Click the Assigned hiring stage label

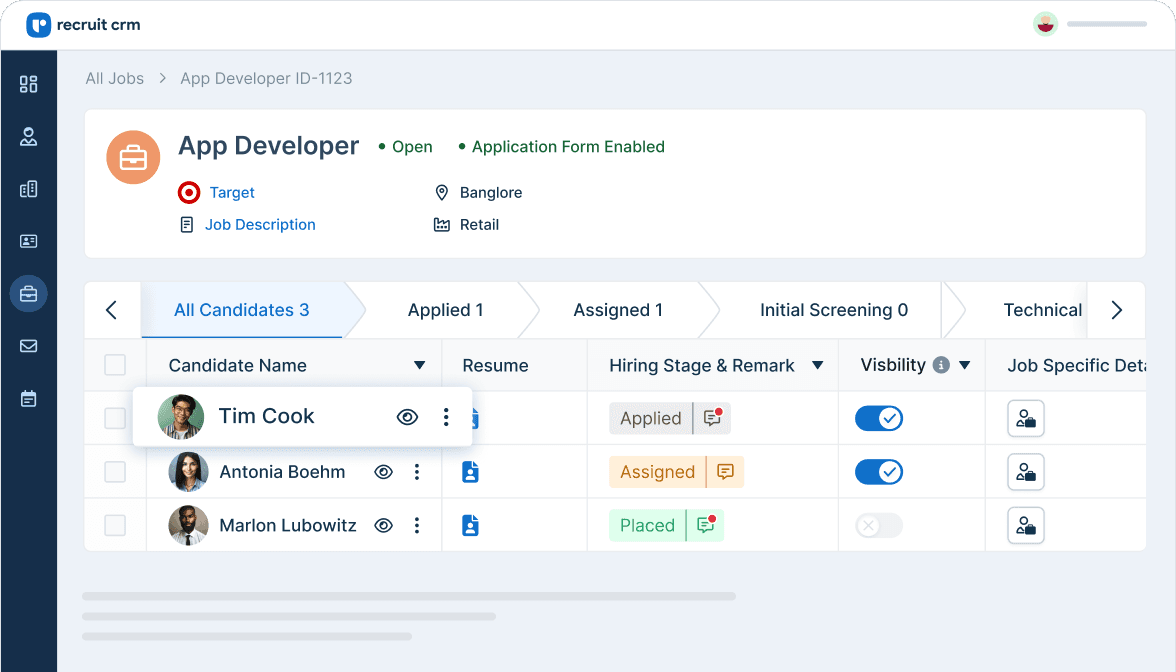657,472
